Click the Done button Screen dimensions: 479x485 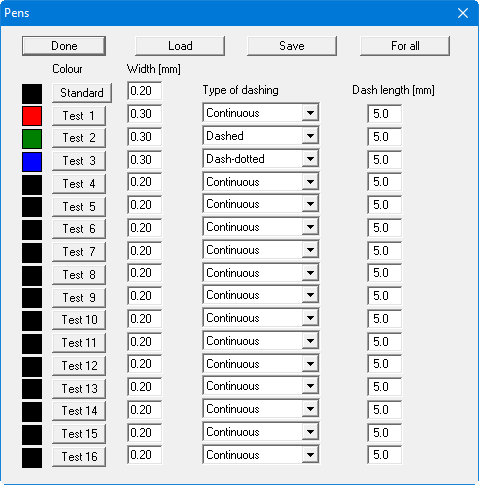(64, 46)
